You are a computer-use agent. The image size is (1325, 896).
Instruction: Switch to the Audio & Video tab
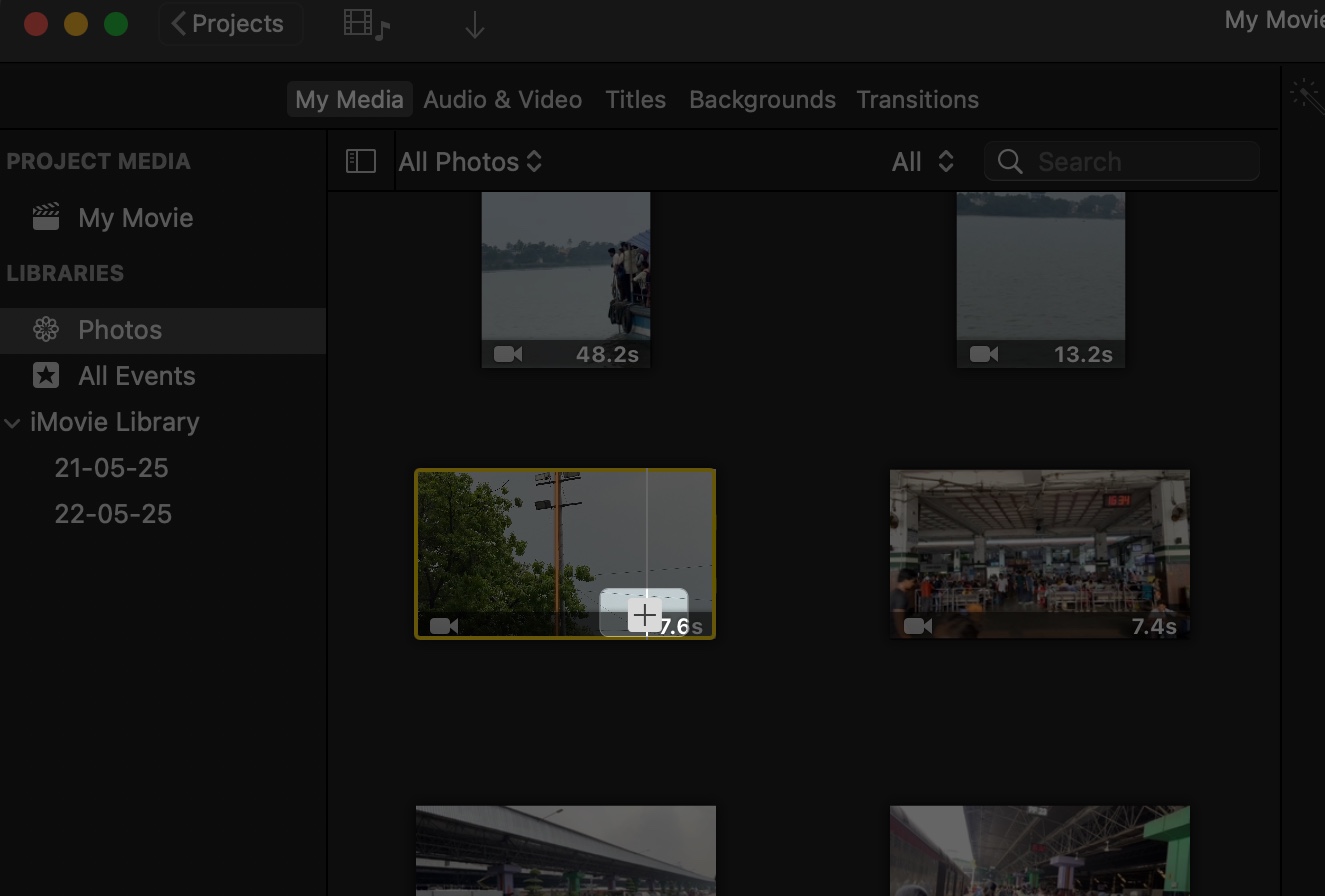tap(503, 99)
